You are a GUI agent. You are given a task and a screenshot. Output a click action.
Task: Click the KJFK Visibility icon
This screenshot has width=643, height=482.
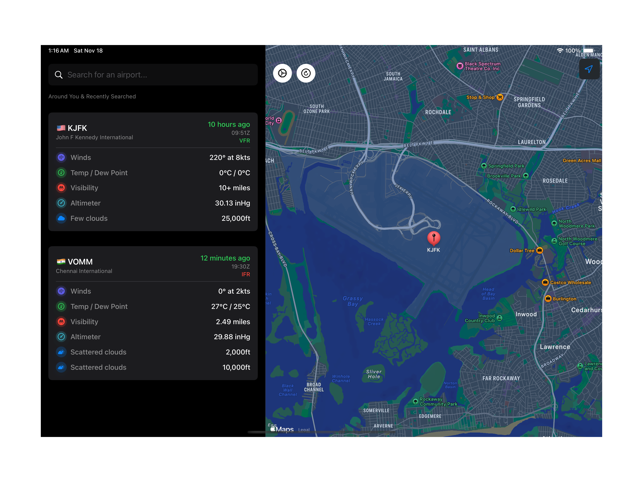point(61,188)
